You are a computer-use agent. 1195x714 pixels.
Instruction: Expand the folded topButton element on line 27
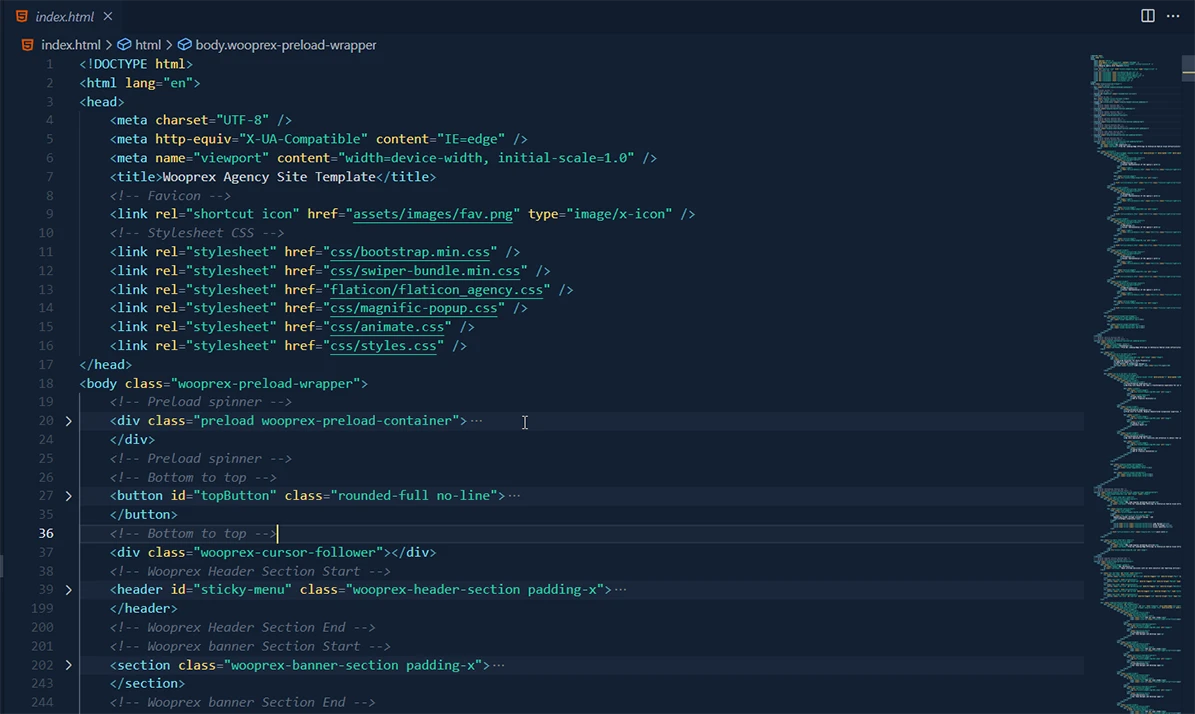tap(68, 495)
